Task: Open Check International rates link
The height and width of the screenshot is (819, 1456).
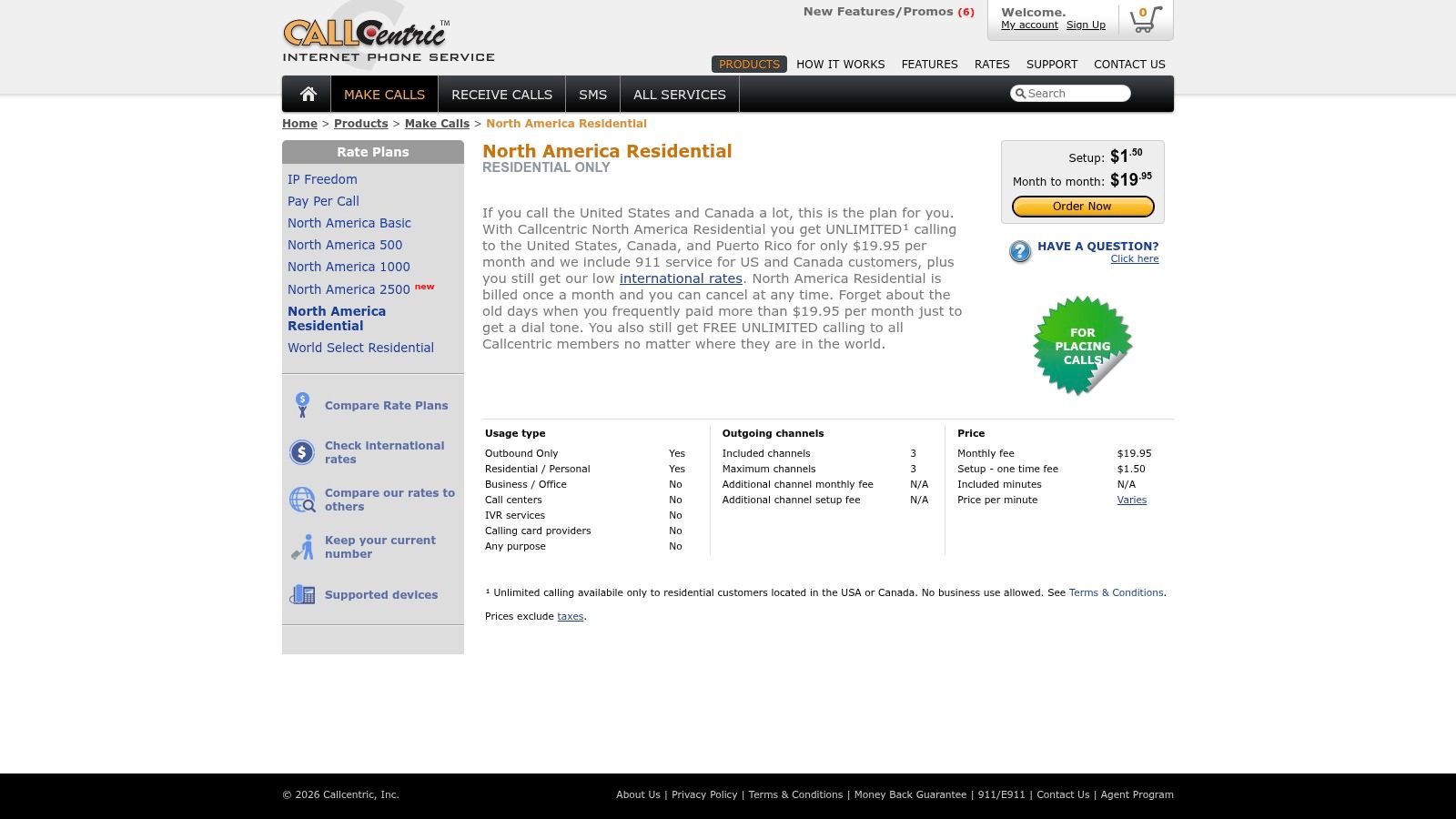Action: pos(384,452)
